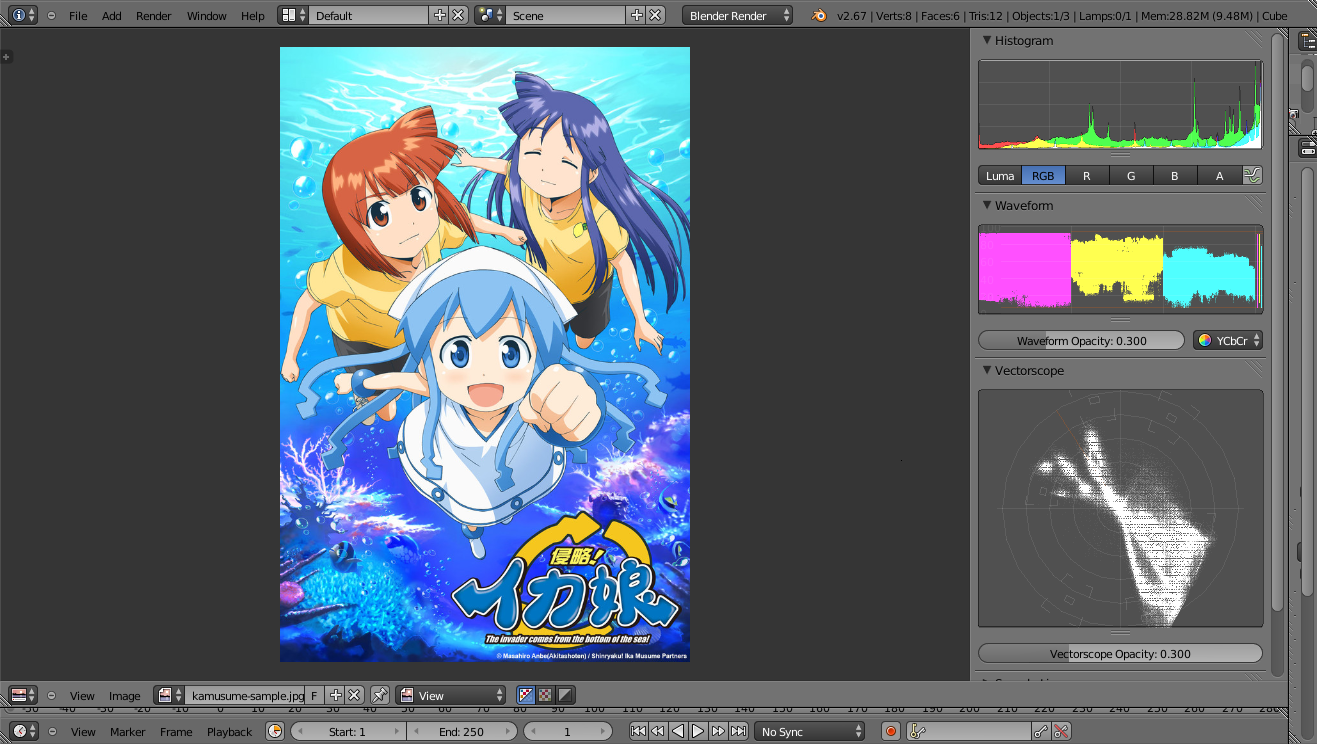Jump to the previous keyframe
Viewport: 1317px width, 744px height.
(658, 731)
